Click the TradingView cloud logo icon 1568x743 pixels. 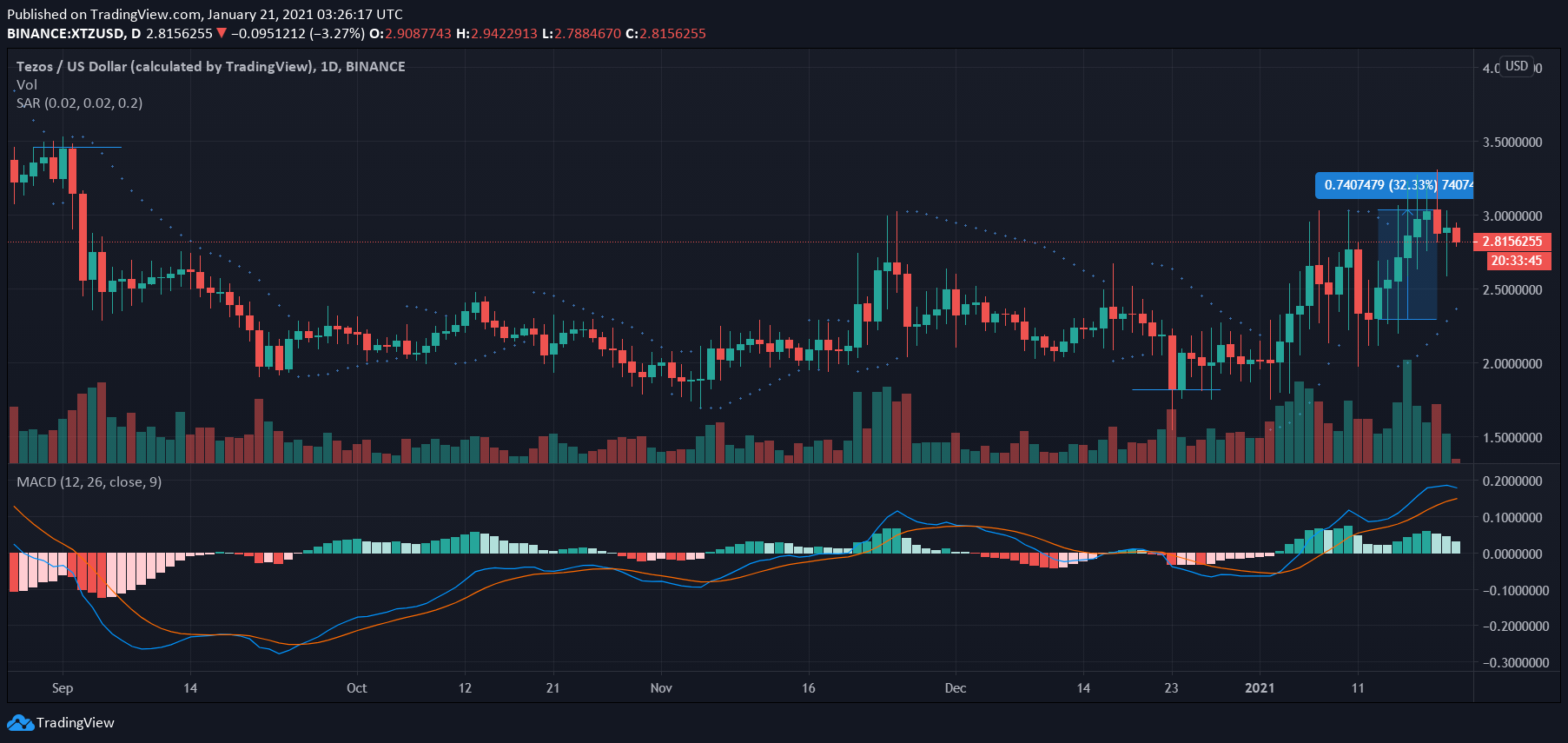pos(20,722)
